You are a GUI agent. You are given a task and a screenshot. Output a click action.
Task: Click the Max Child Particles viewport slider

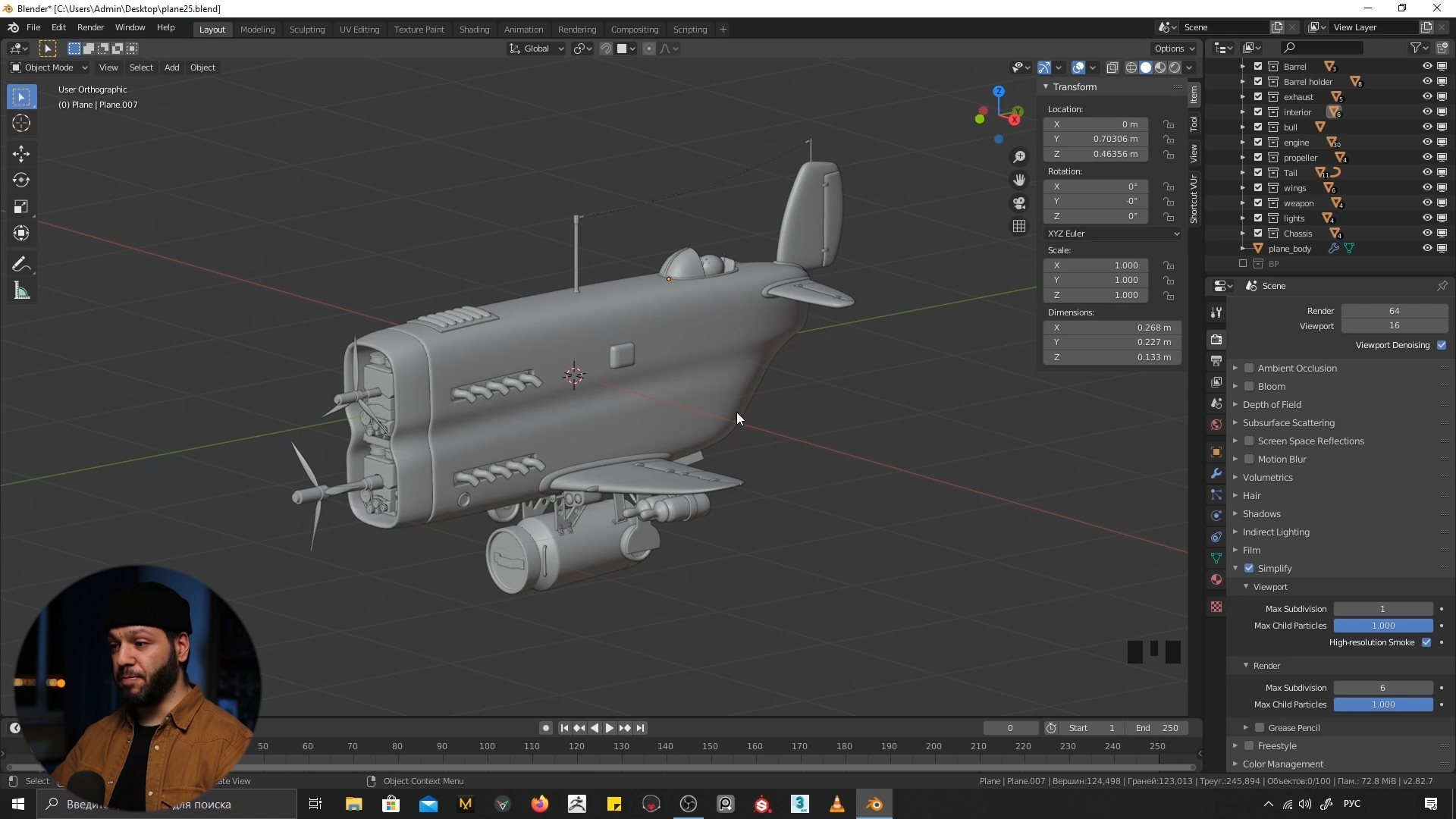[x=1382, y=626]
